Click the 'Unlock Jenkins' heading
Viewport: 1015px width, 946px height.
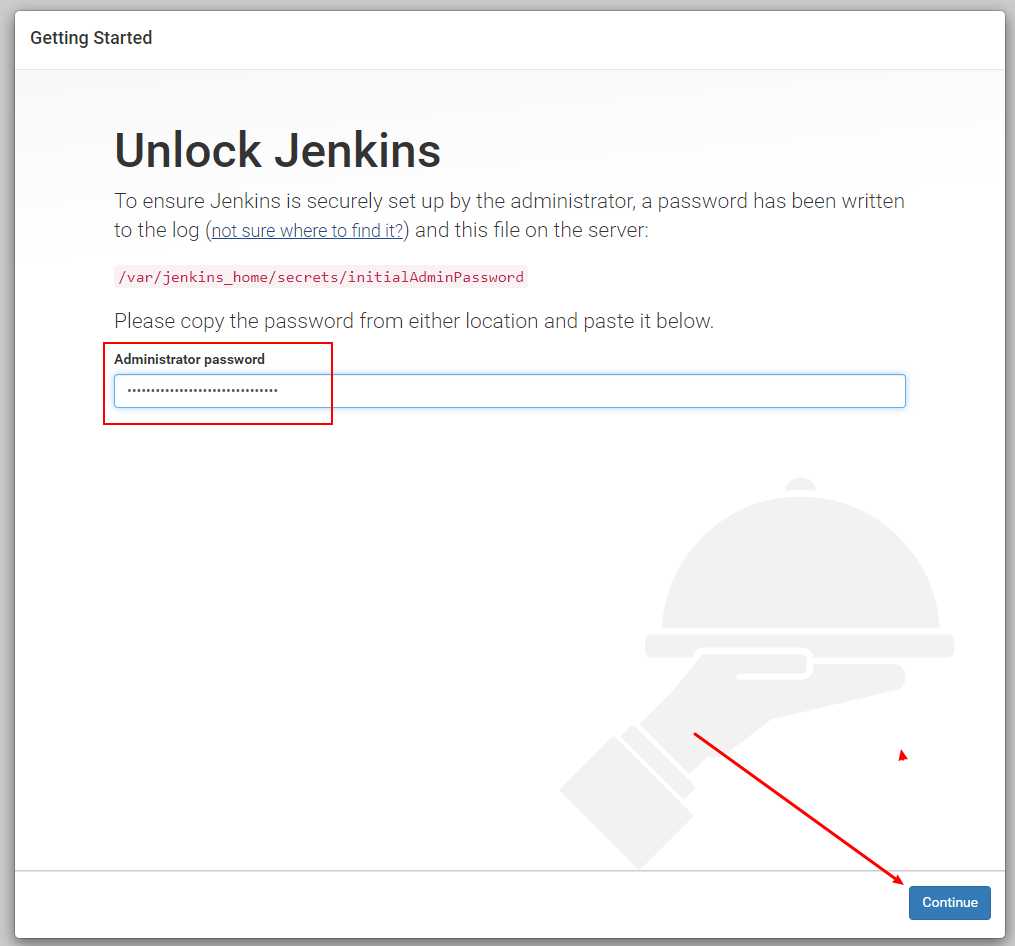click(277, 150)
